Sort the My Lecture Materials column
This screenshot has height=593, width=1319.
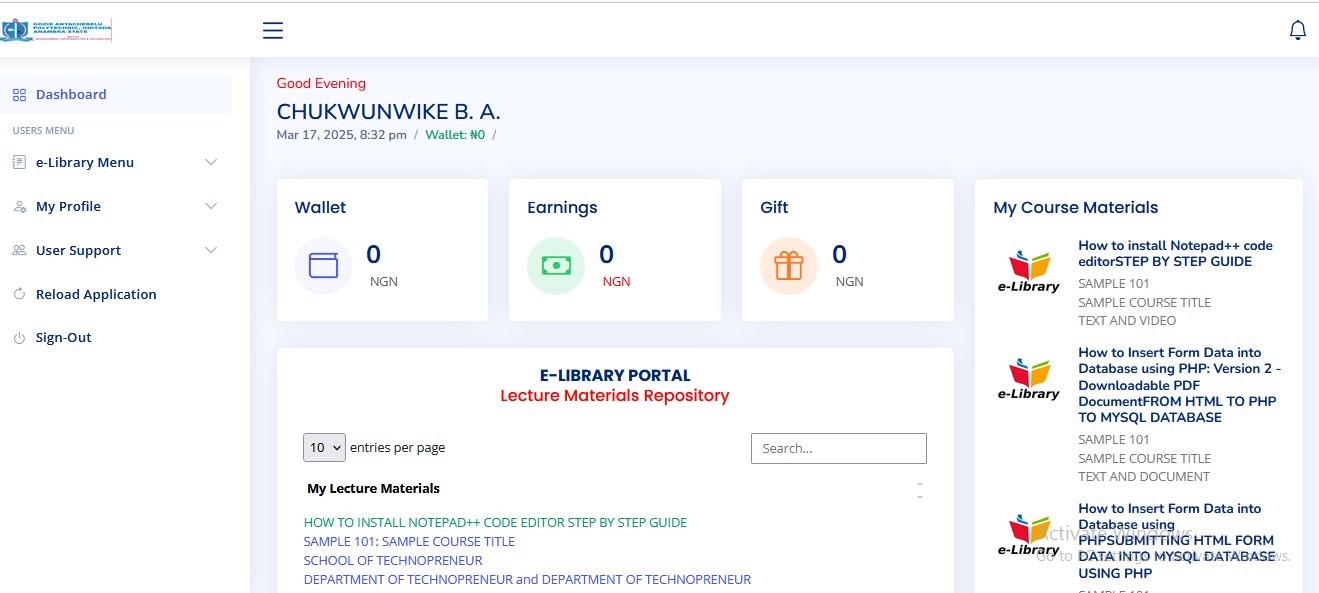pos(919,489)
